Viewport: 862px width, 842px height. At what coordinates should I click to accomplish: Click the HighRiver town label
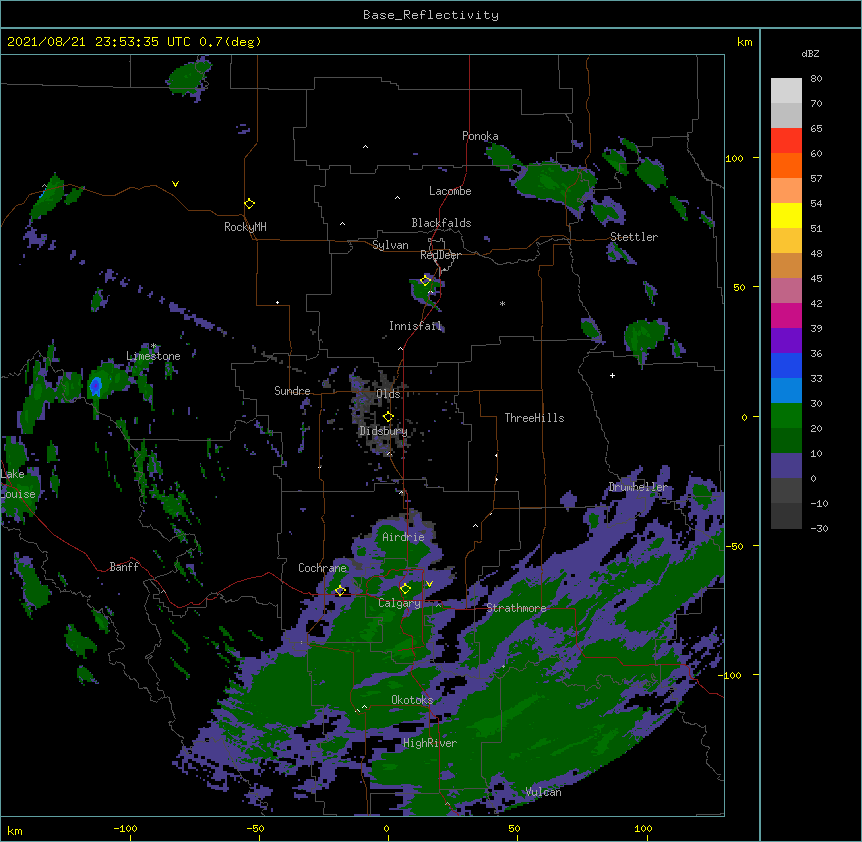pyautogui.click(x=430, y=743)
